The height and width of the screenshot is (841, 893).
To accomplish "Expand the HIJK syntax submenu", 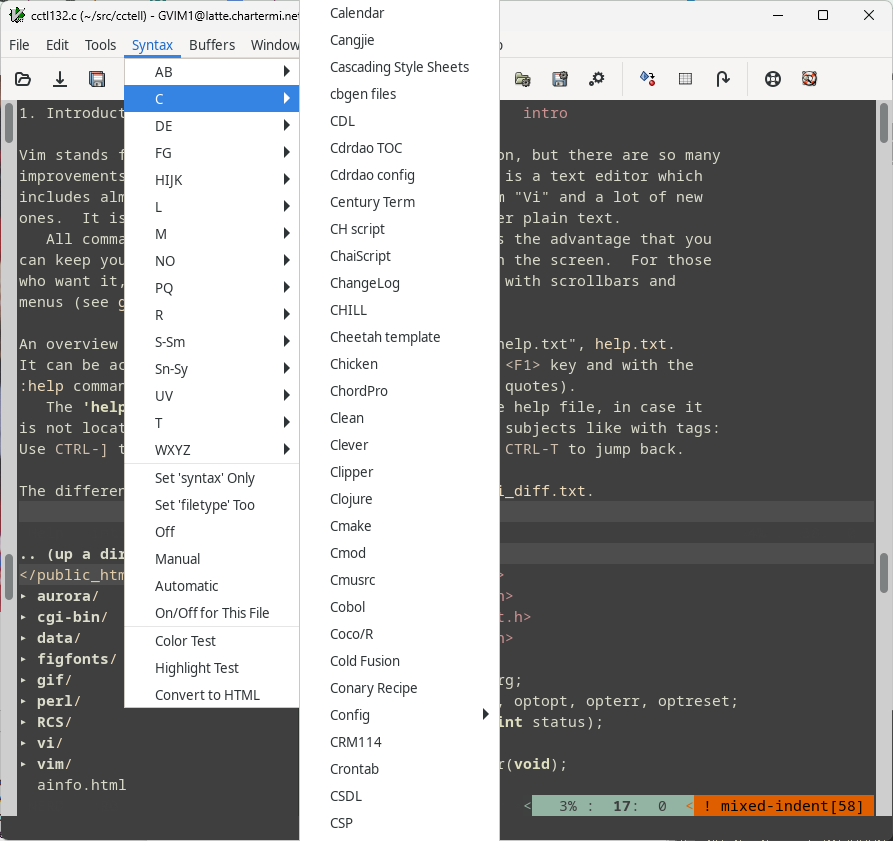I will tap(211, 180).
